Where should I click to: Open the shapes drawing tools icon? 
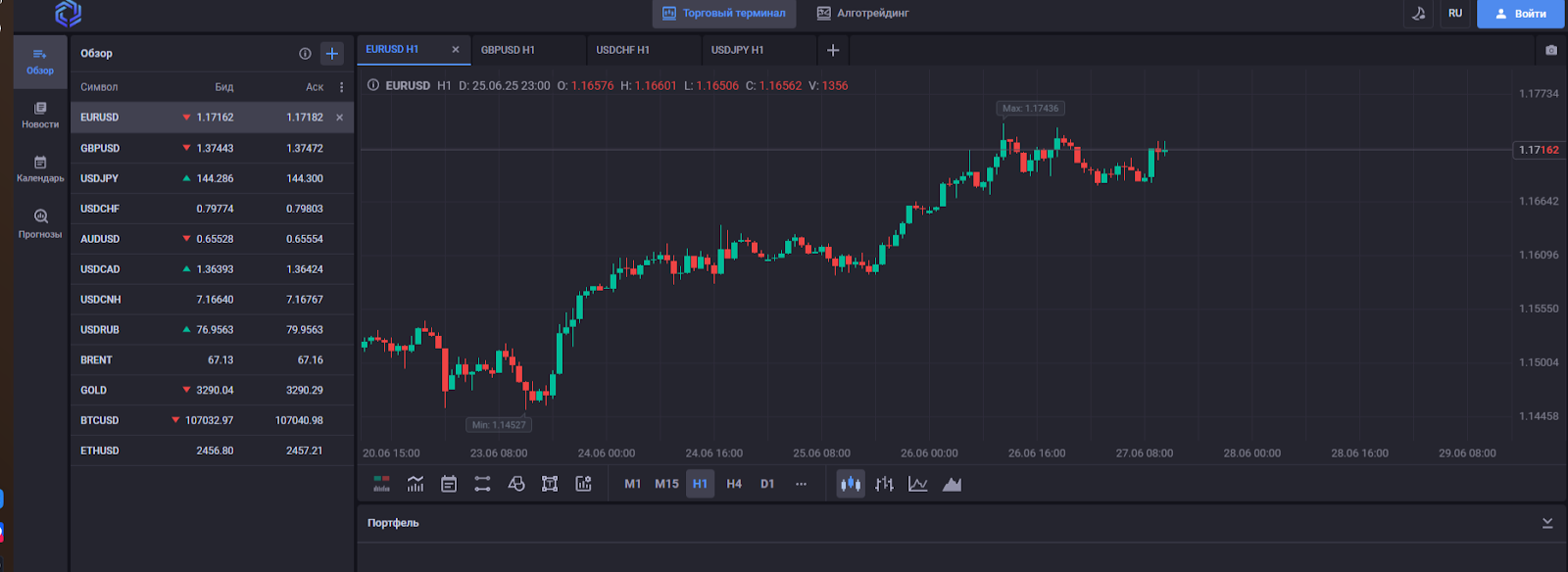pos(516,484)
